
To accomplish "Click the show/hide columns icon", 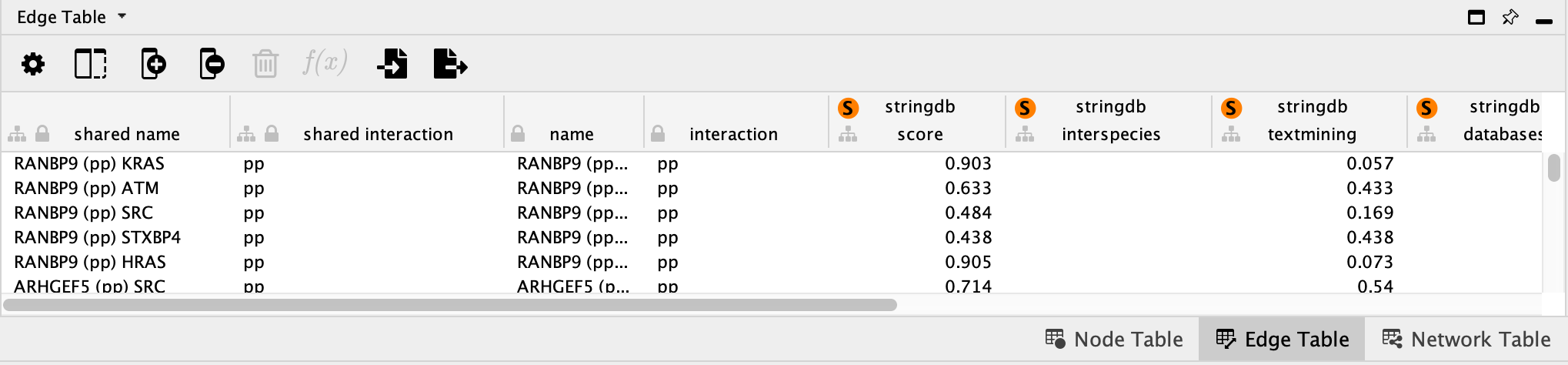I will [x=90, y=64].
